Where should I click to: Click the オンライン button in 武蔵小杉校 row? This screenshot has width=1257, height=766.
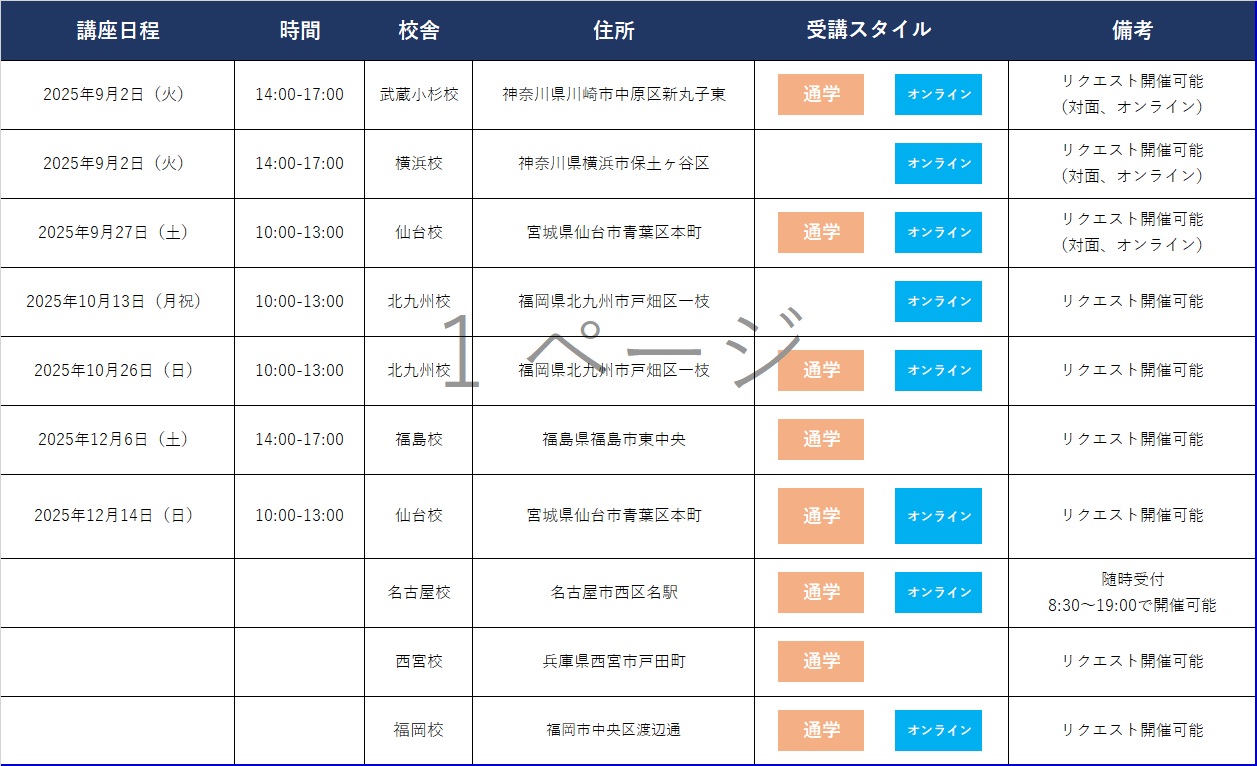(x=938, y=95)
